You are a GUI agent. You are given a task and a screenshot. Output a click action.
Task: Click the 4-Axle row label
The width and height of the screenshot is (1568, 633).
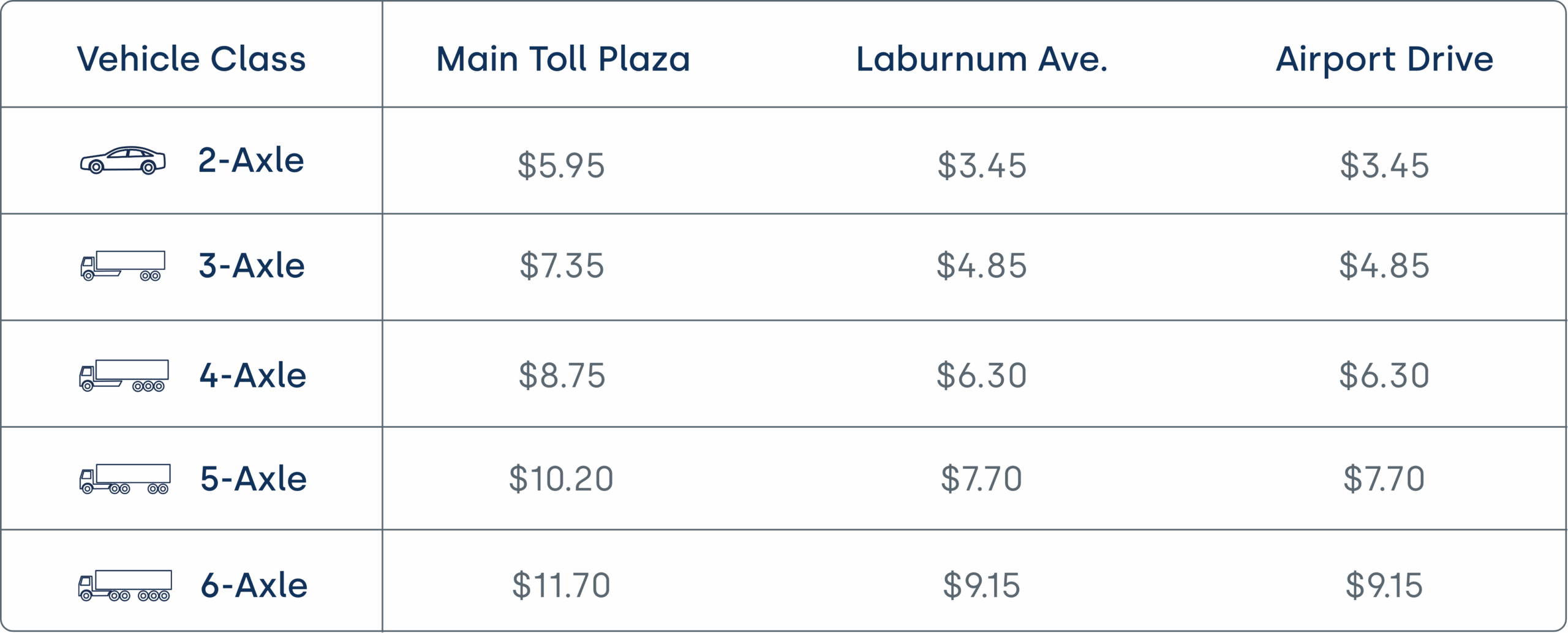253,375
